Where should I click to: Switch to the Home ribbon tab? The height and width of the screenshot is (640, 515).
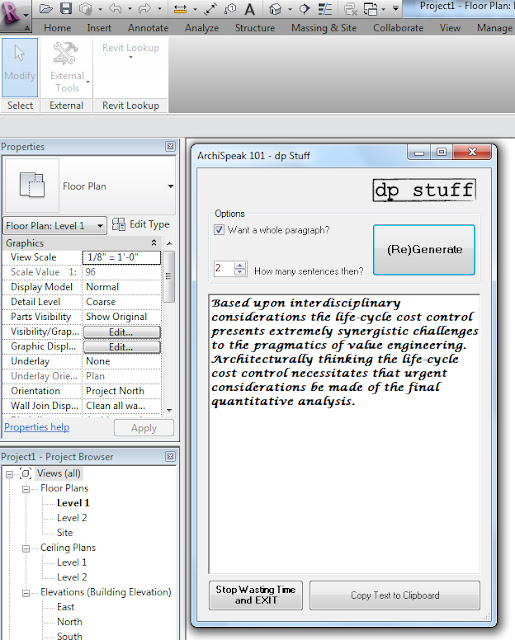pos(57,28)
